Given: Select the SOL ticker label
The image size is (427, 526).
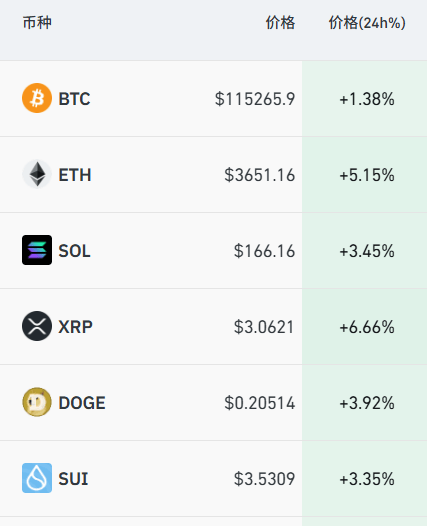Looking at the screenshot, I should (x=74, y=251).
